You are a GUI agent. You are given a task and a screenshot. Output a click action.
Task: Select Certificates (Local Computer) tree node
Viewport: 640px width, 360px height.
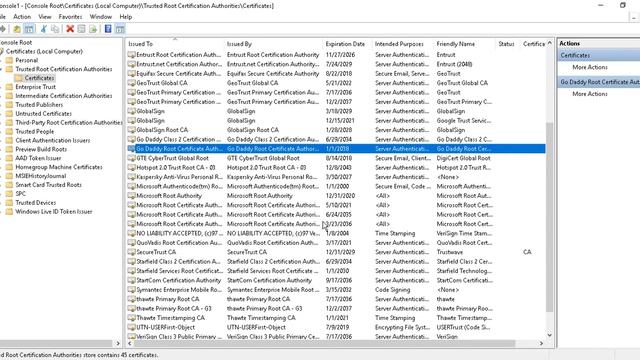44,51
